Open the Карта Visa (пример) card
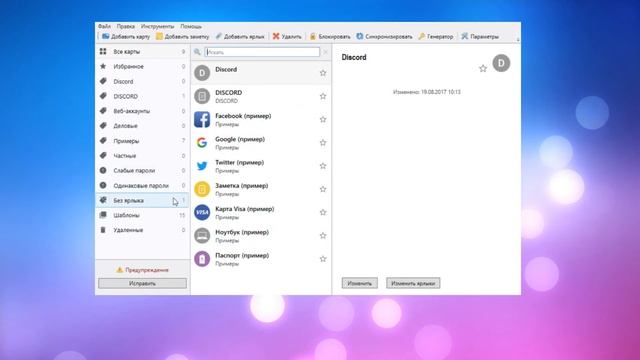The image size is (640, 360). point(261,212)
